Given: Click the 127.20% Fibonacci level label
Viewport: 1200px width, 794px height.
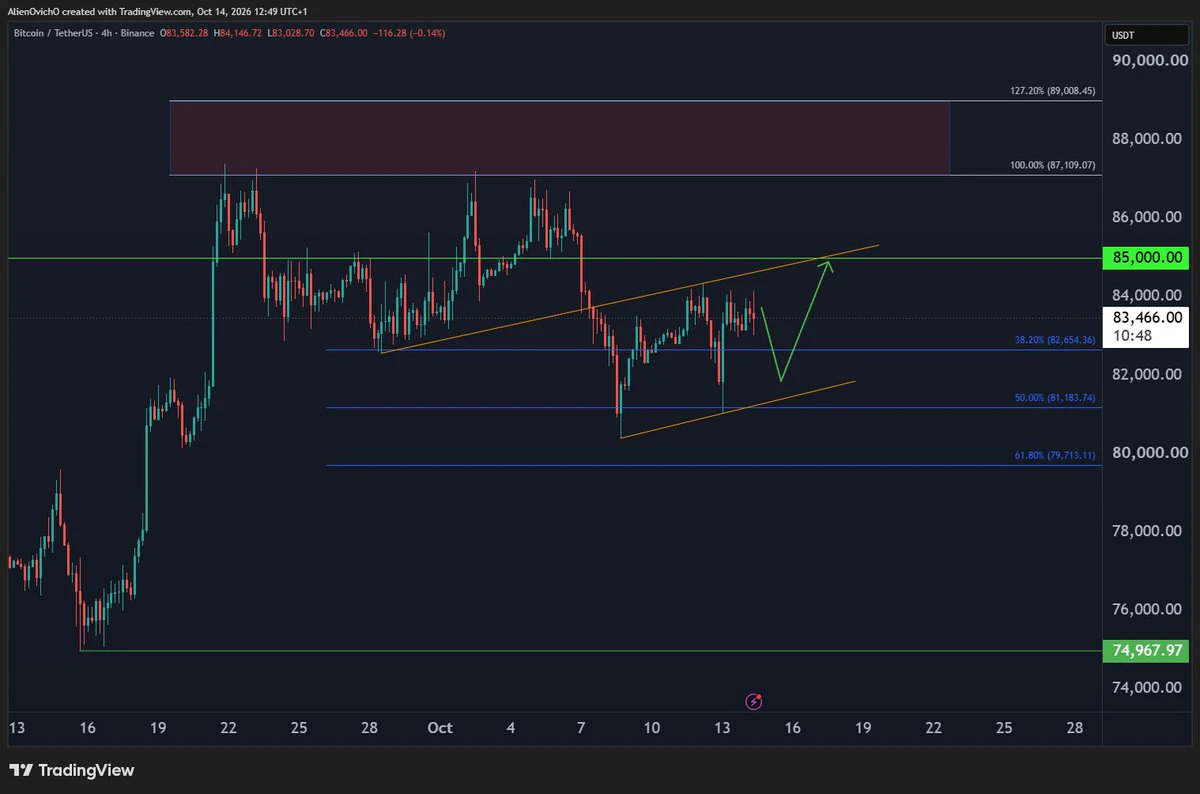Looking at the screenshot, I should click(1052, 91).
